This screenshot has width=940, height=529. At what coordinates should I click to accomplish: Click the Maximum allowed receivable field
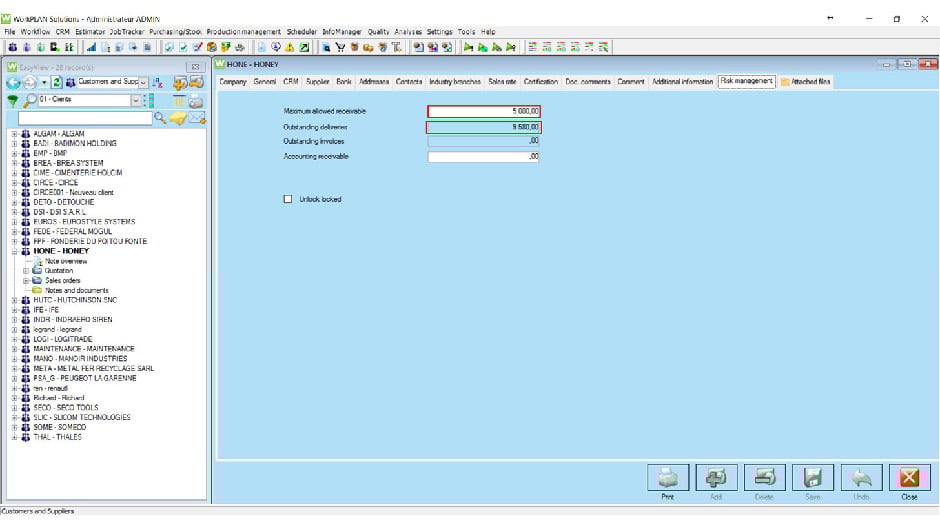[x=484, y=112]
